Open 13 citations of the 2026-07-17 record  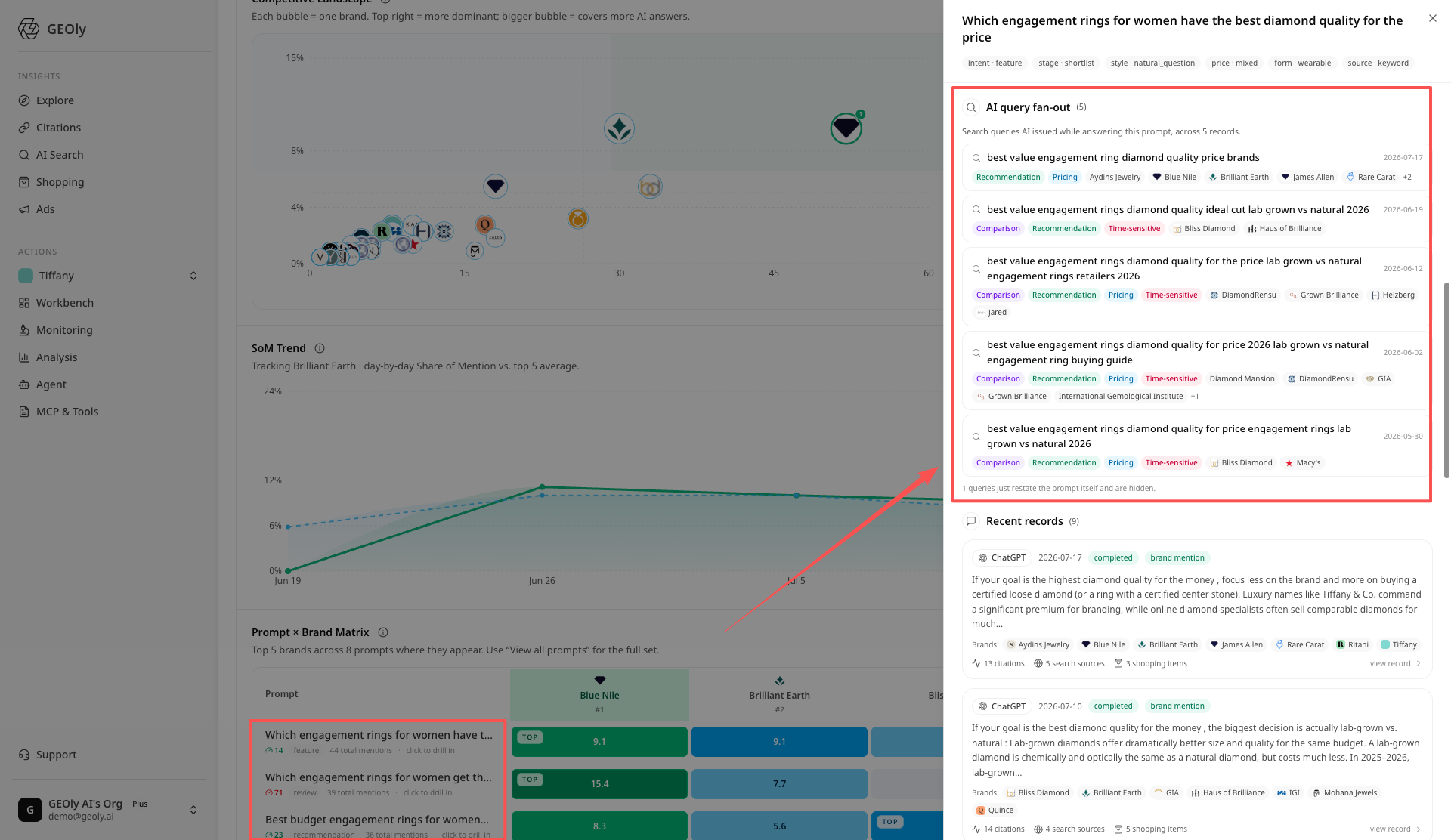click(998, 664)
